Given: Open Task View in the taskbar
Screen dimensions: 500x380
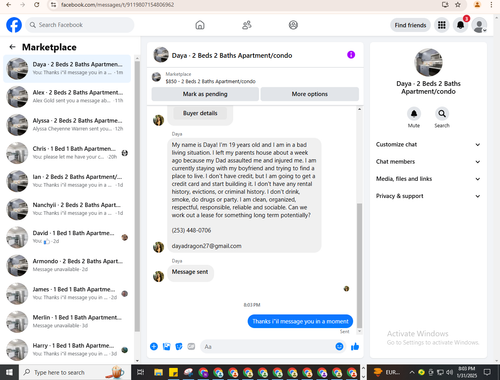Looking at the screenshot, I should 141,372.
